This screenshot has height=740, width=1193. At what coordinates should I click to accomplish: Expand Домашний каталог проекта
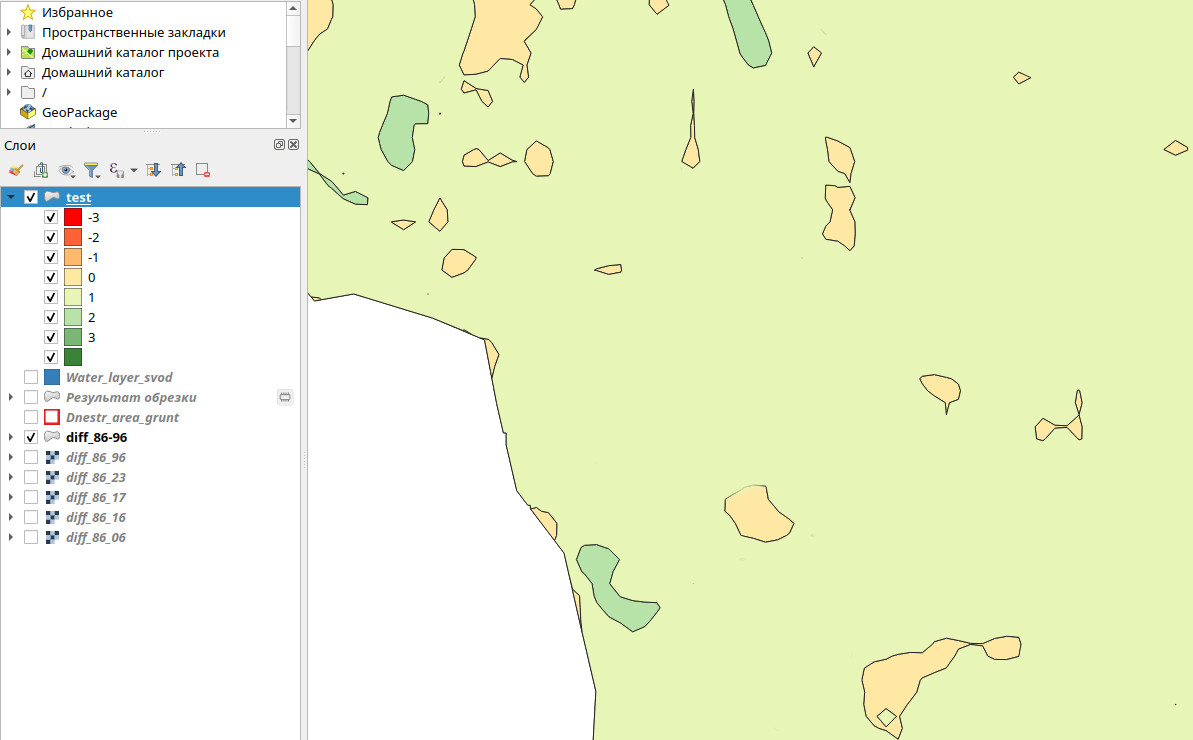click(9, 52)
